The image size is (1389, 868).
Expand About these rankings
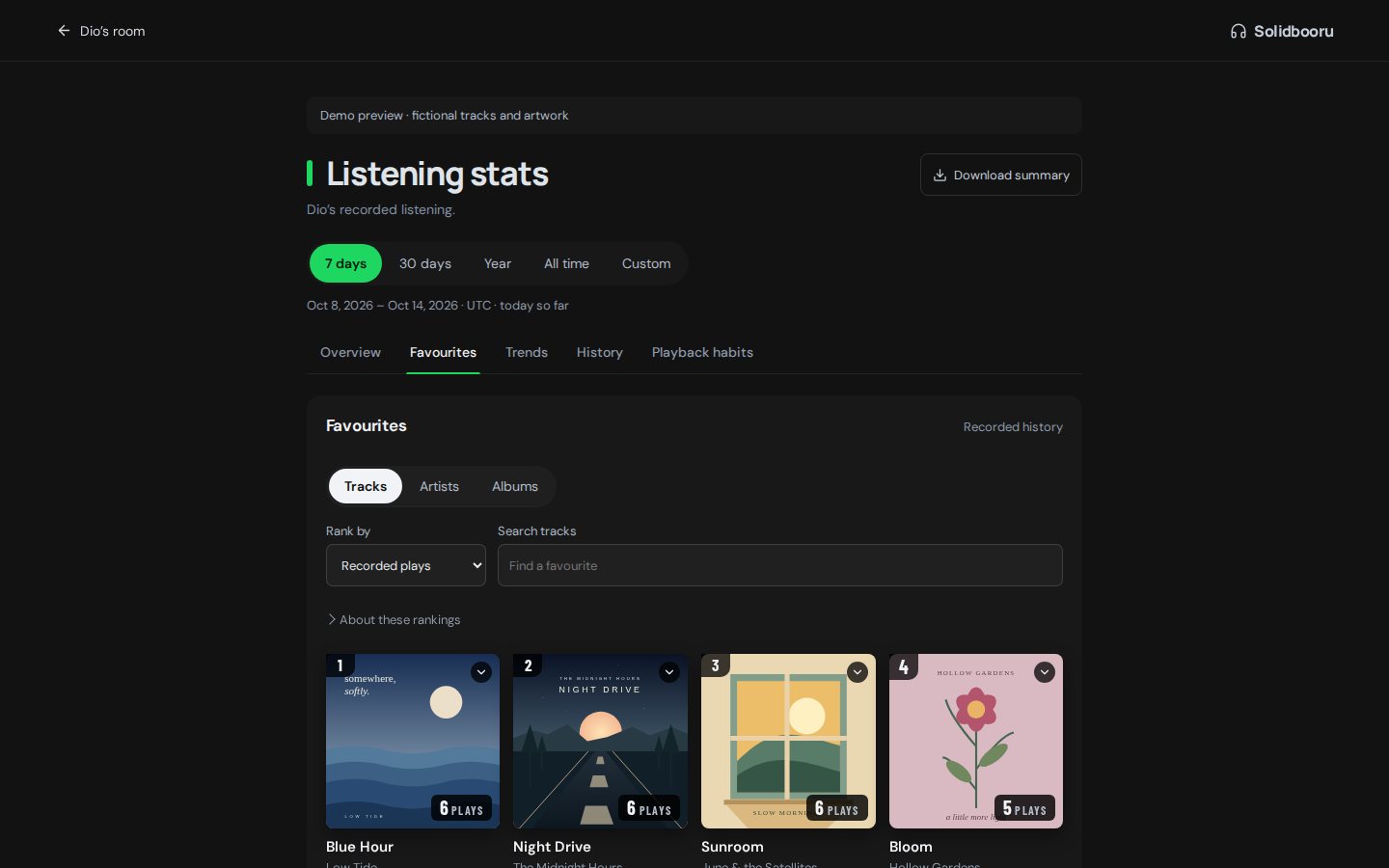(x=395, y=620)
